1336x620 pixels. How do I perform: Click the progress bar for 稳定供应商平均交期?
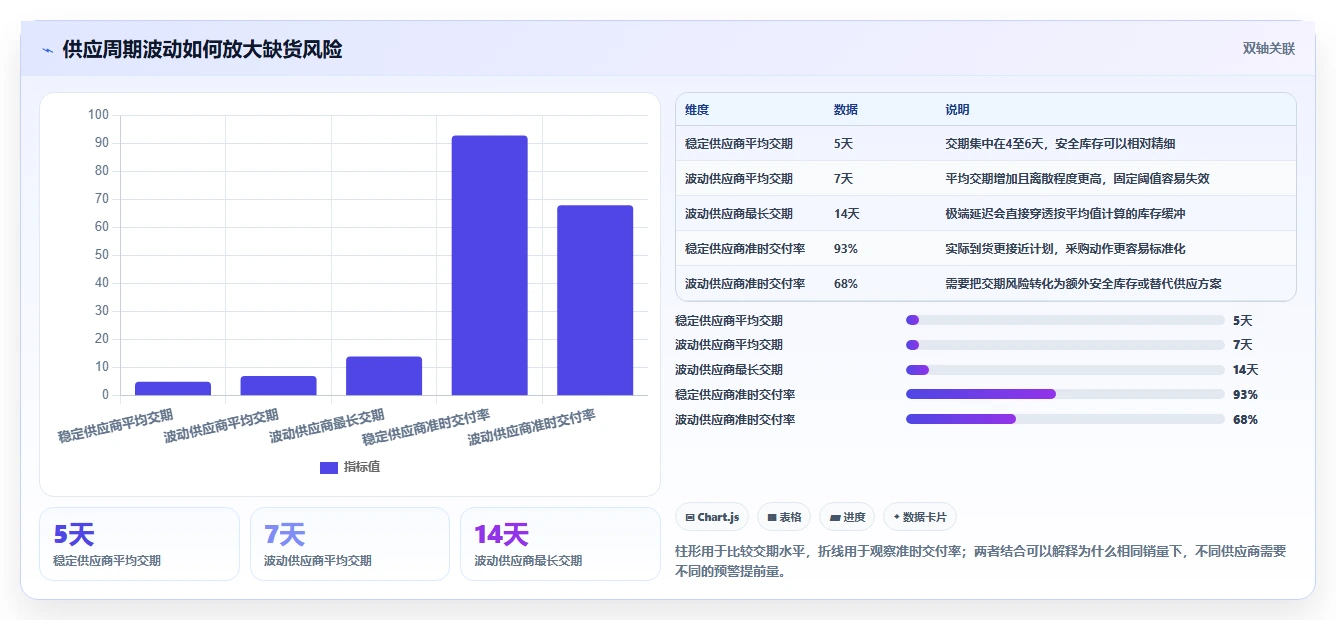tap(1065, 320)
